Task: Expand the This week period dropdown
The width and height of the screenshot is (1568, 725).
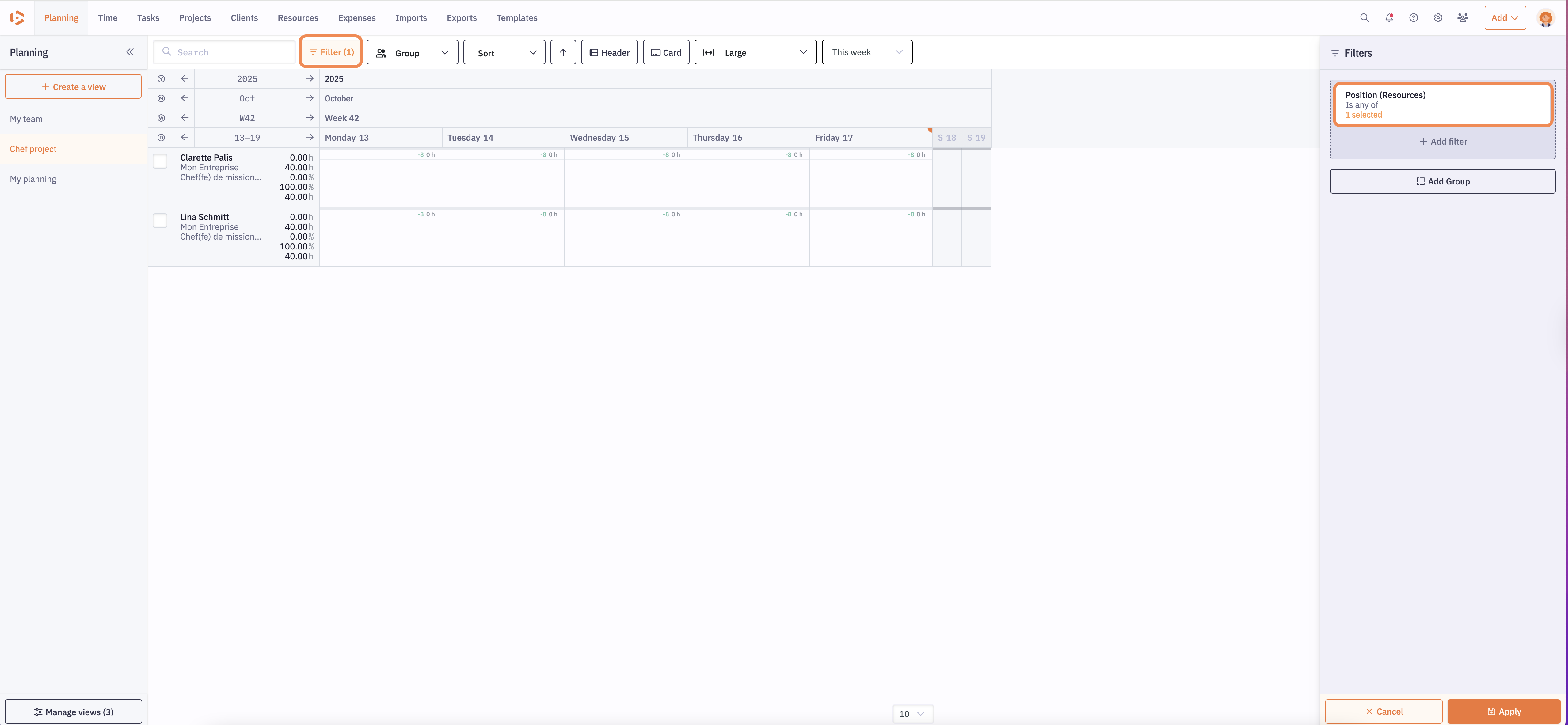Action: (x=867, y=52)
